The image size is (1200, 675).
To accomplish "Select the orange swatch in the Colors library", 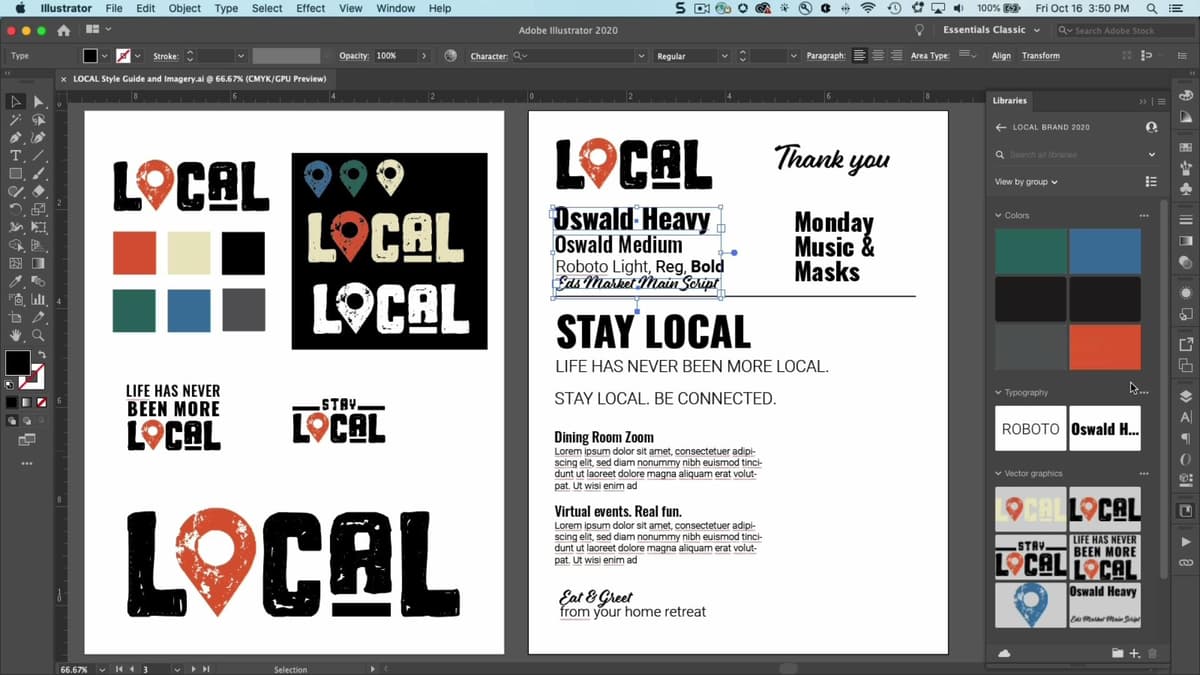I will [1105, 349].
